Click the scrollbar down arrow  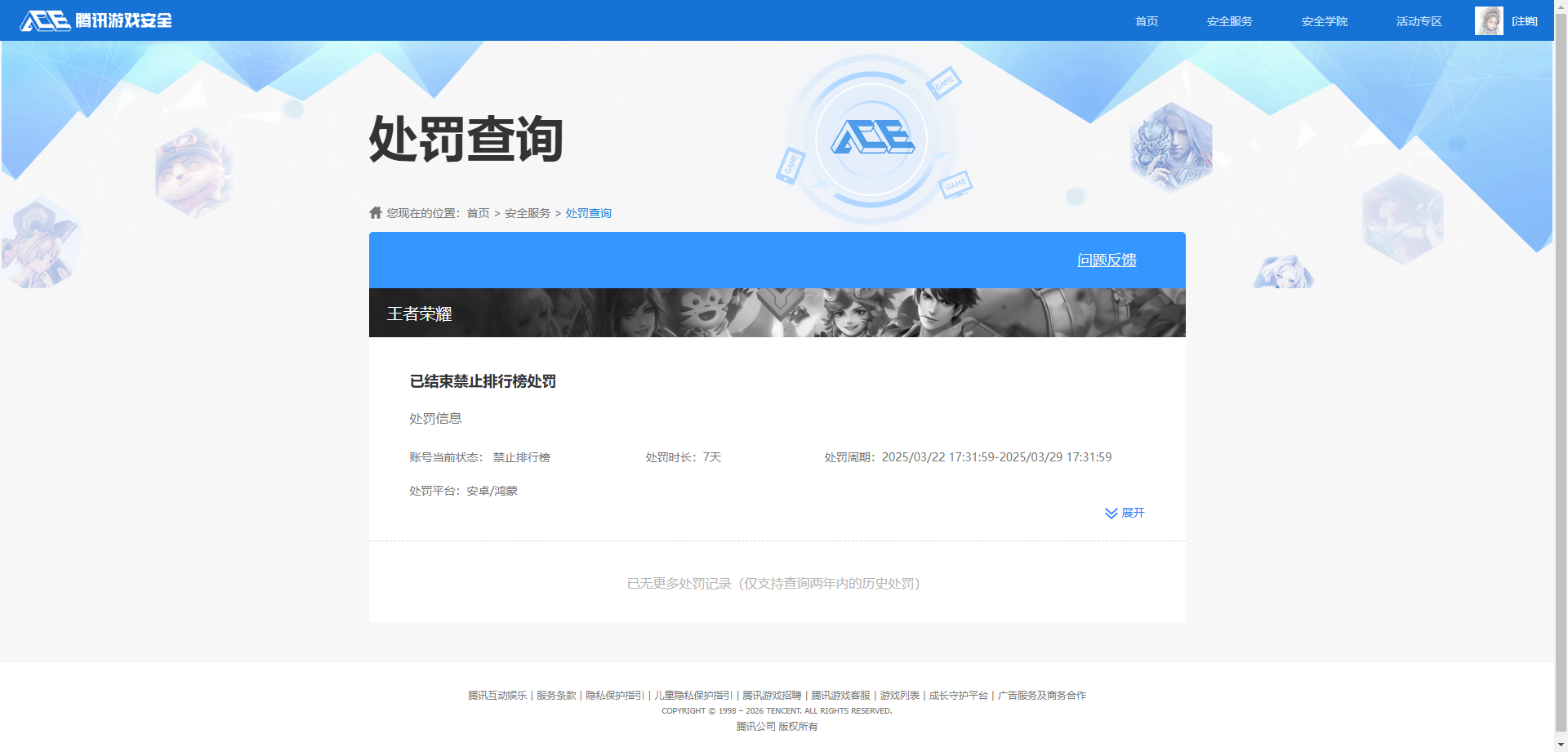(1561, 745)
